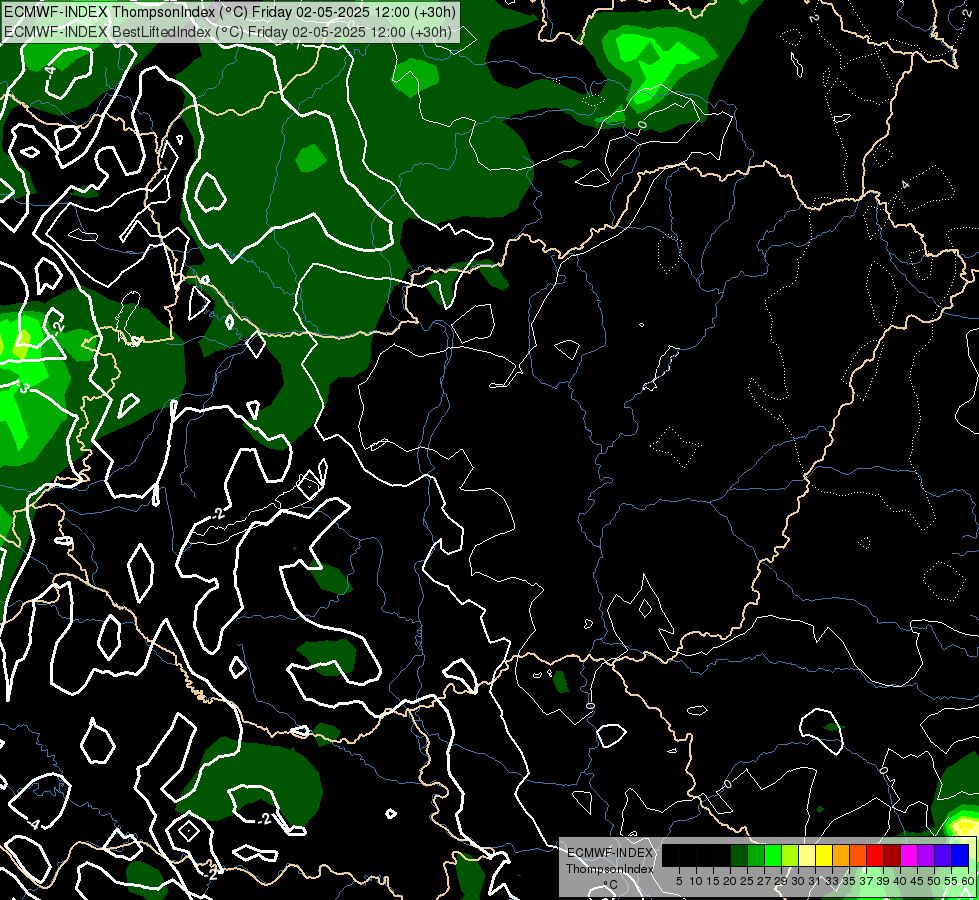Image resolution: width=979 pixels, height=900 pixels.
Task: Pick the yellow 31–33 legend swatch
Action: click(x=824, y=855)
